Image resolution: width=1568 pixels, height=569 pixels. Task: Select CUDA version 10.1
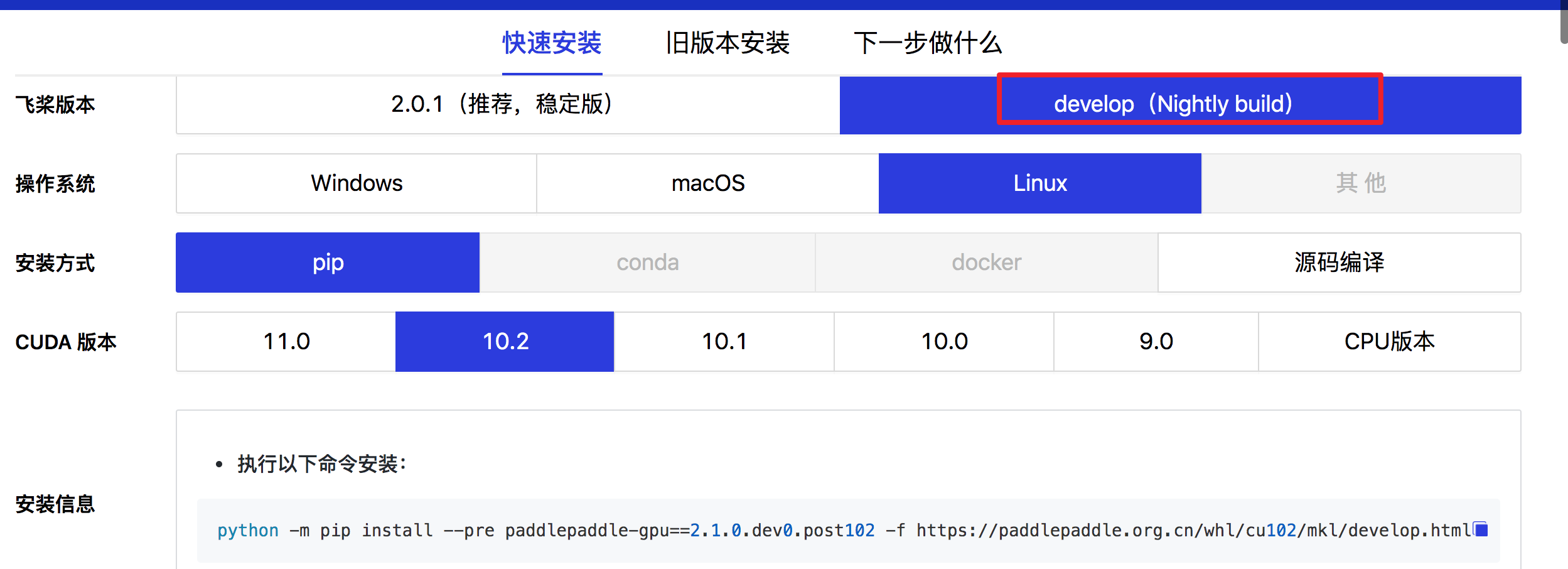click(724, 341)
